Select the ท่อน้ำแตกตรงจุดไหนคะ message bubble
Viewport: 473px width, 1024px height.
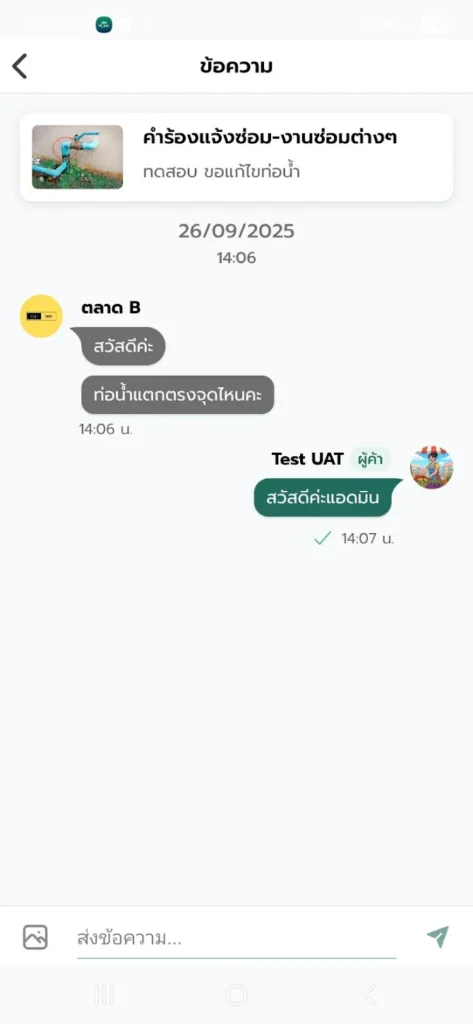coord(178,394)
